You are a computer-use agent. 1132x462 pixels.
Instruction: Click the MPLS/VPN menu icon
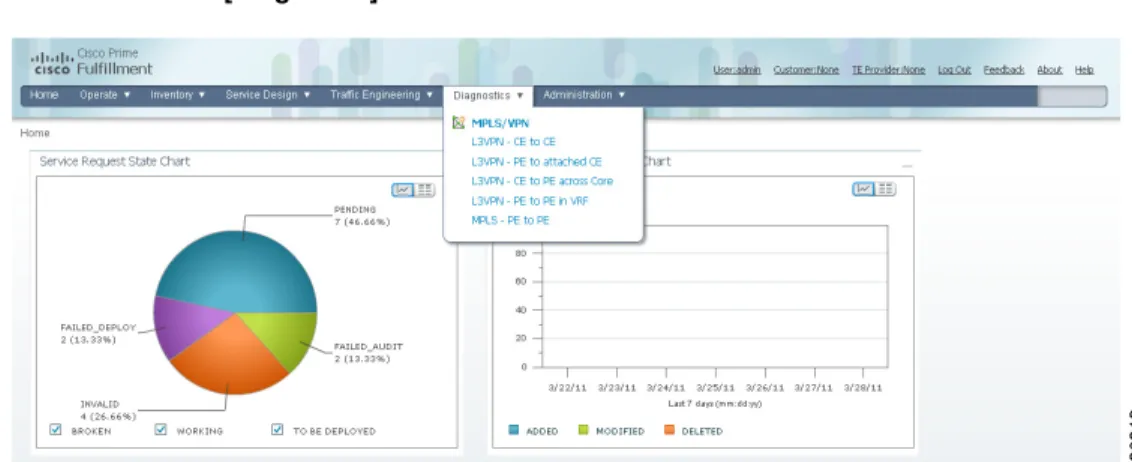coord(458,123)
